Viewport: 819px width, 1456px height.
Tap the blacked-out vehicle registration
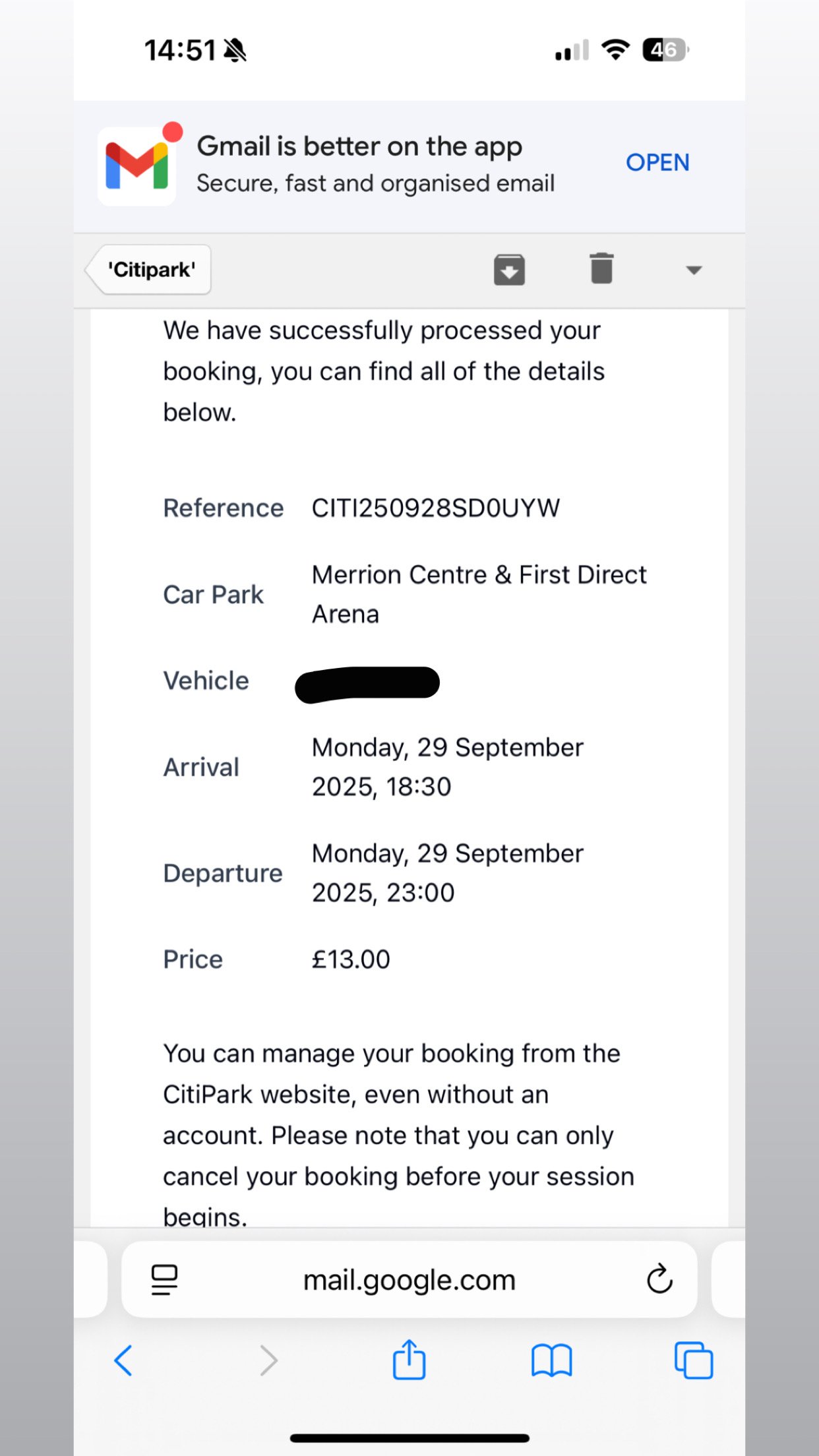click(x=367, y=684)
